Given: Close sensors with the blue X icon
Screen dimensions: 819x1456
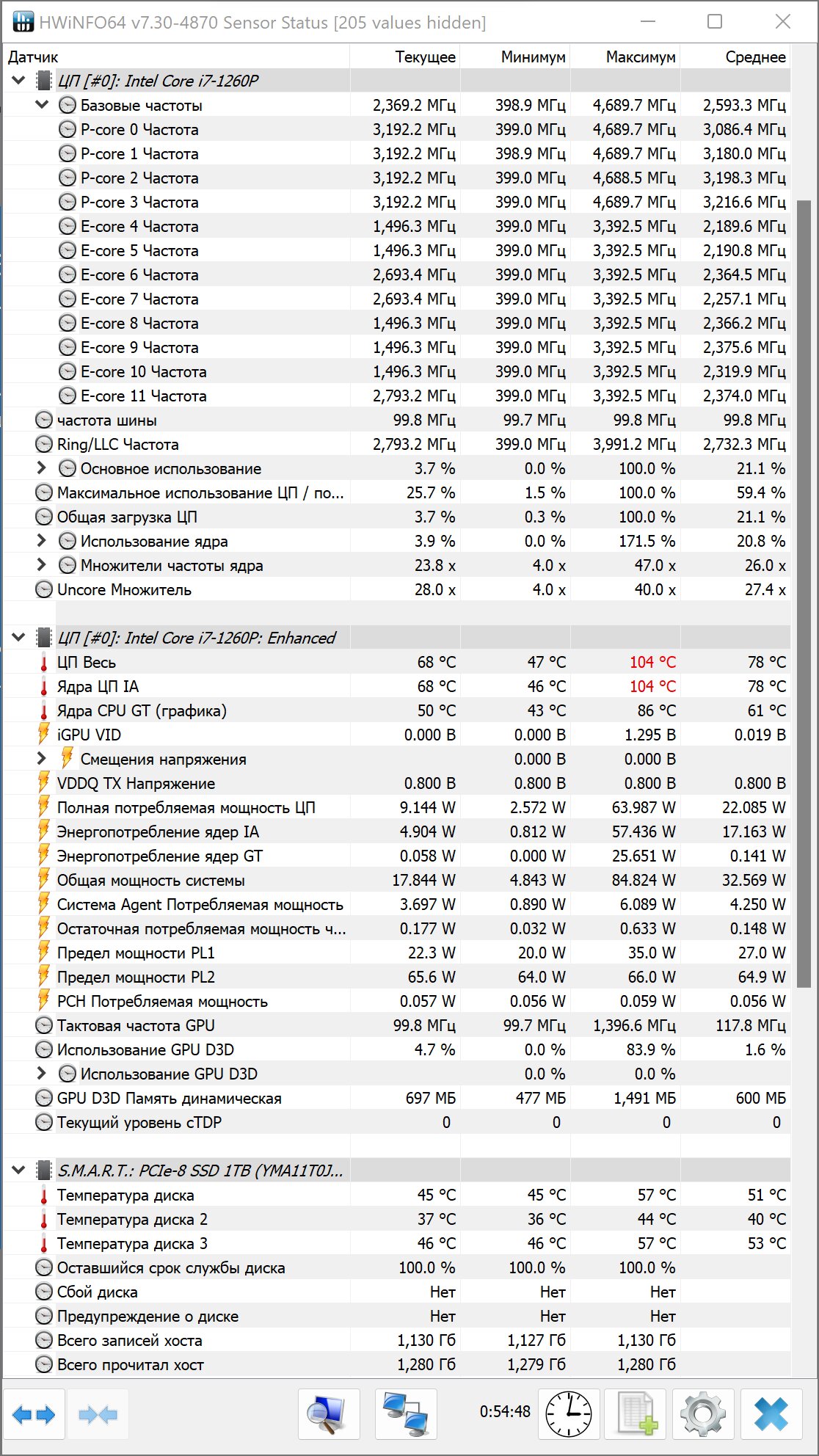Looking at the screenshot, I should coord(771,1413).
